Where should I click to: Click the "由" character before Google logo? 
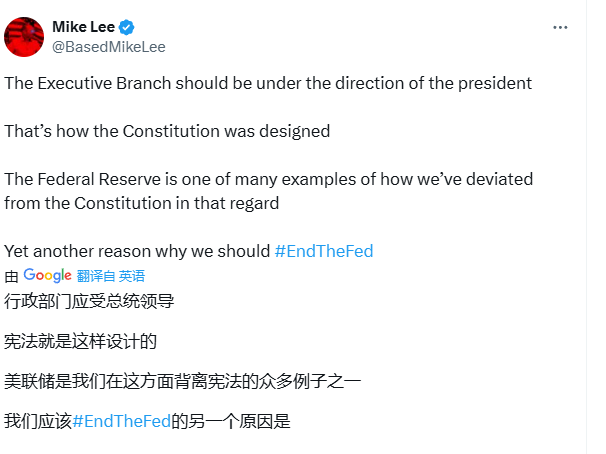(11, 275)
